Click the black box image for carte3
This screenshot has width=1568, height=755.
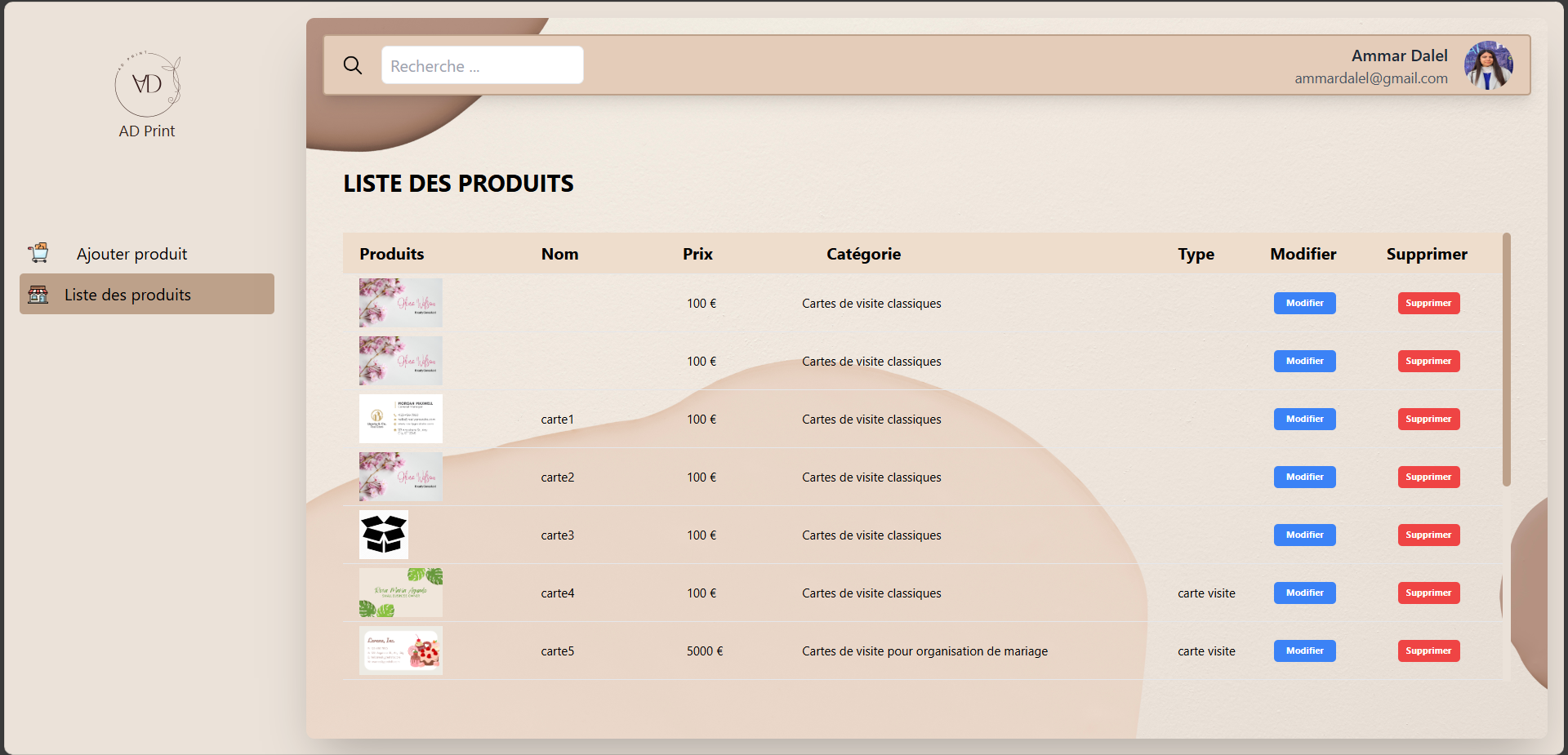384,535
